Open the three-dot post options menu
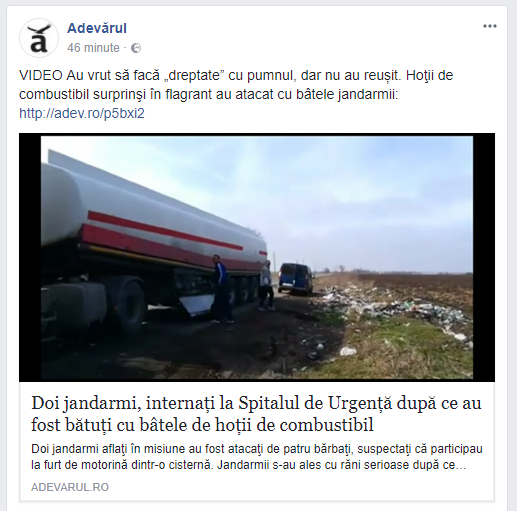The width and height of the screenshot is (517, 511). [490, 26]
